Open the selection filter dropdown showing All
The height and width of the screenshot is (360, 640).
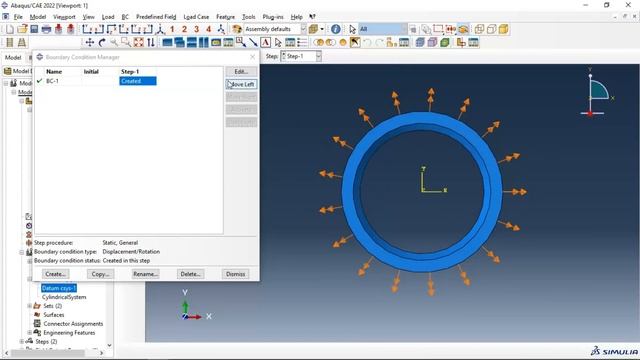[404, 29]
